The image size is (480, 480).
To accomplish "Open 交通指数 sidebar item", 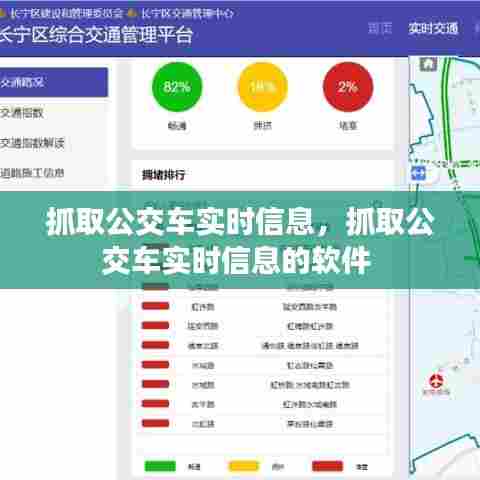I will coord(22,113).
